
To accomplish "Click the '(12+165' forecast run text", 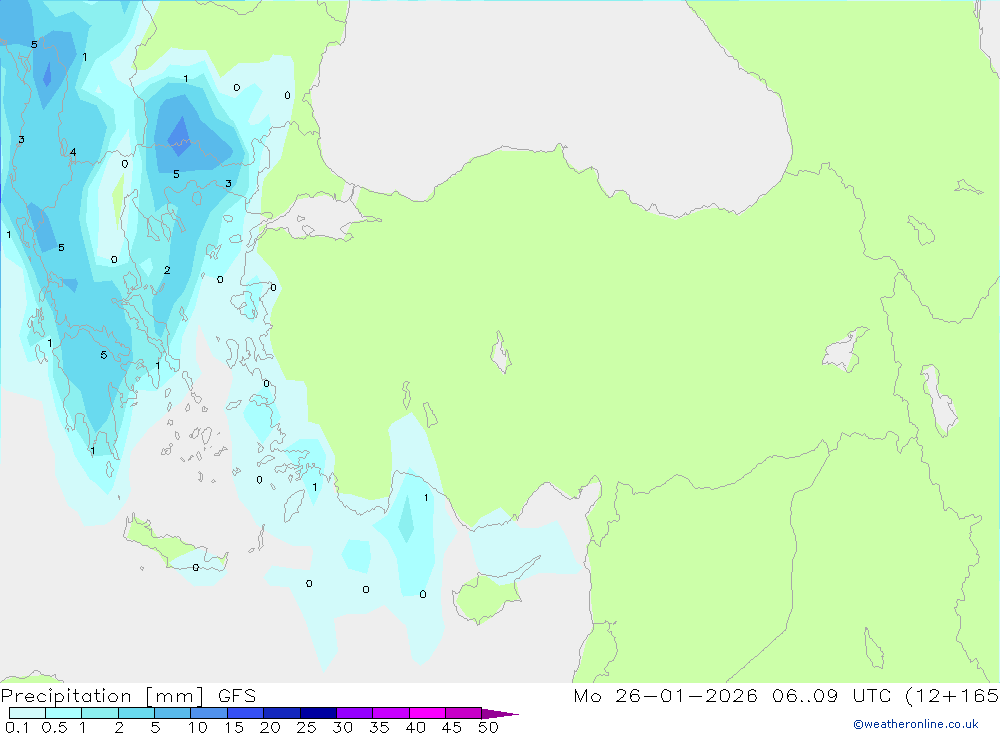I will [x=952, y=695].
